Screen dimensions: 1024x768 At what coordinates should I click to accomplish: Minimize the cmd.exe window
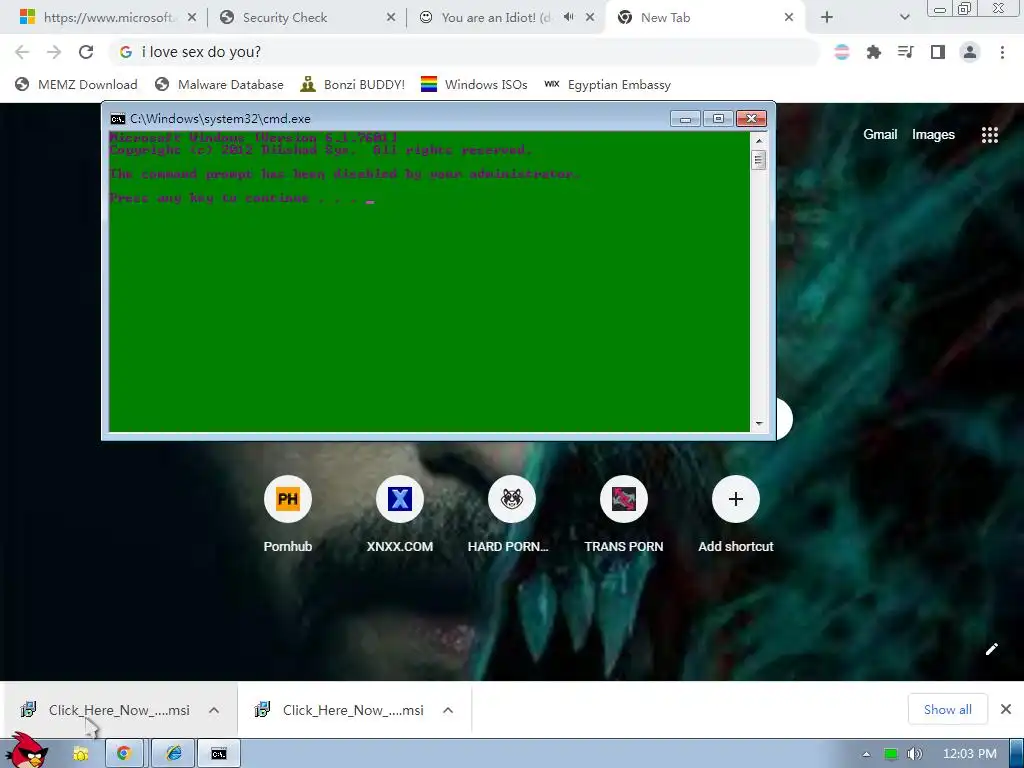tap(685, 119)
